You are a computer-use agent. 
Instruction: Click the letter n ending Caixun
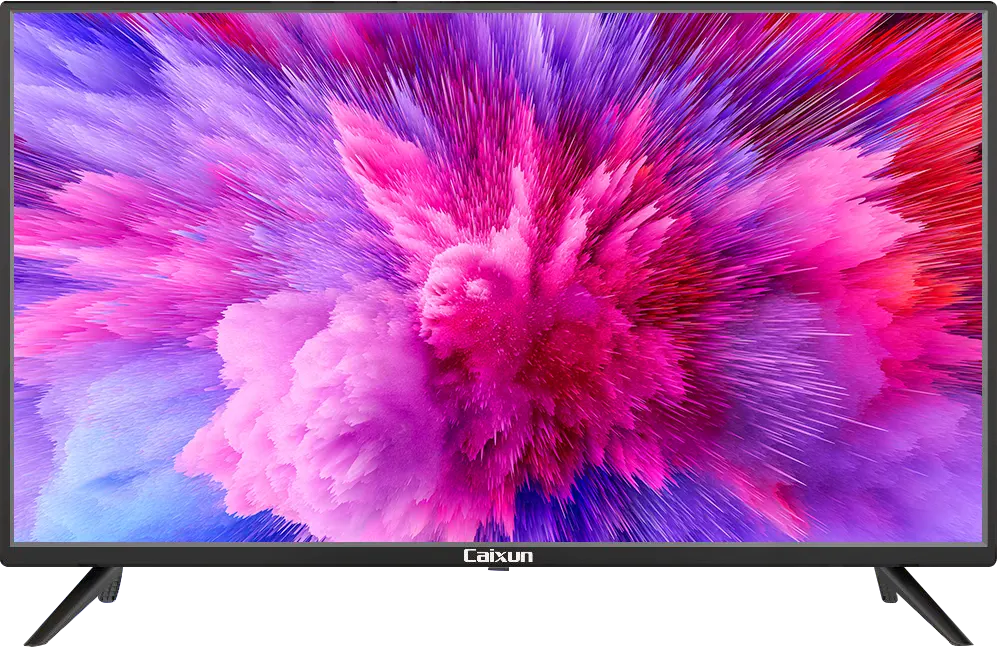click(x=526, y=557)
